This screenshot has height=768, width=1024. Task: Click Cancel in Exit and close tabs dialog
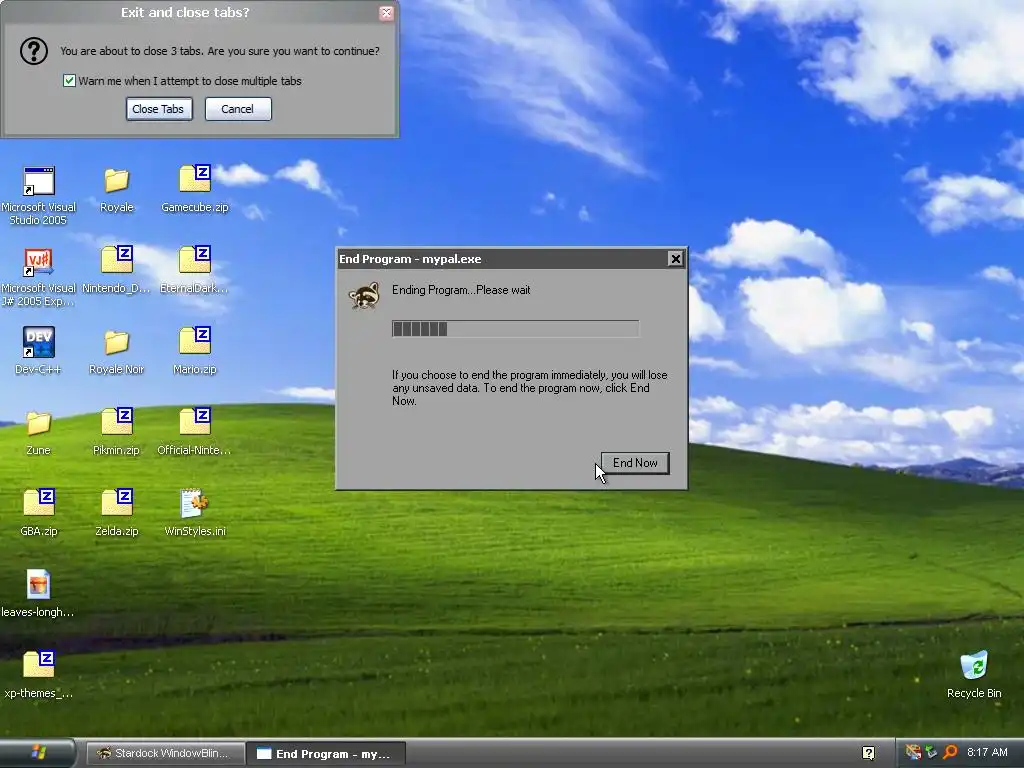tap(238, 109)
